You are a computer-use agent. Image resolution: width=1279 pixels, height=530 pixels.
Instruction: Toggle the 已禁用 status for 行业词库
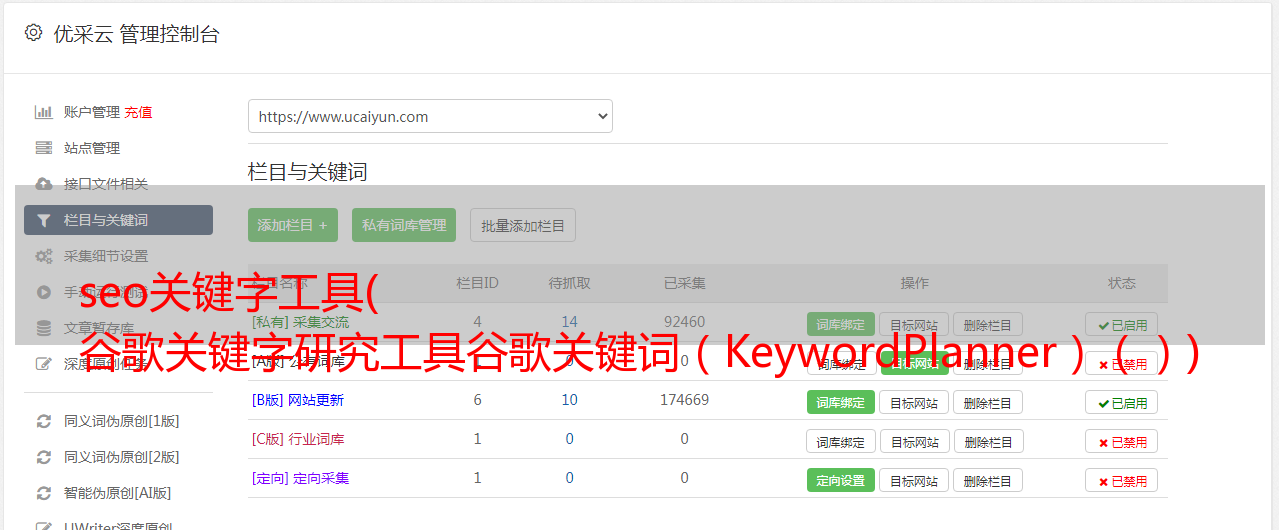[1122, 441]
